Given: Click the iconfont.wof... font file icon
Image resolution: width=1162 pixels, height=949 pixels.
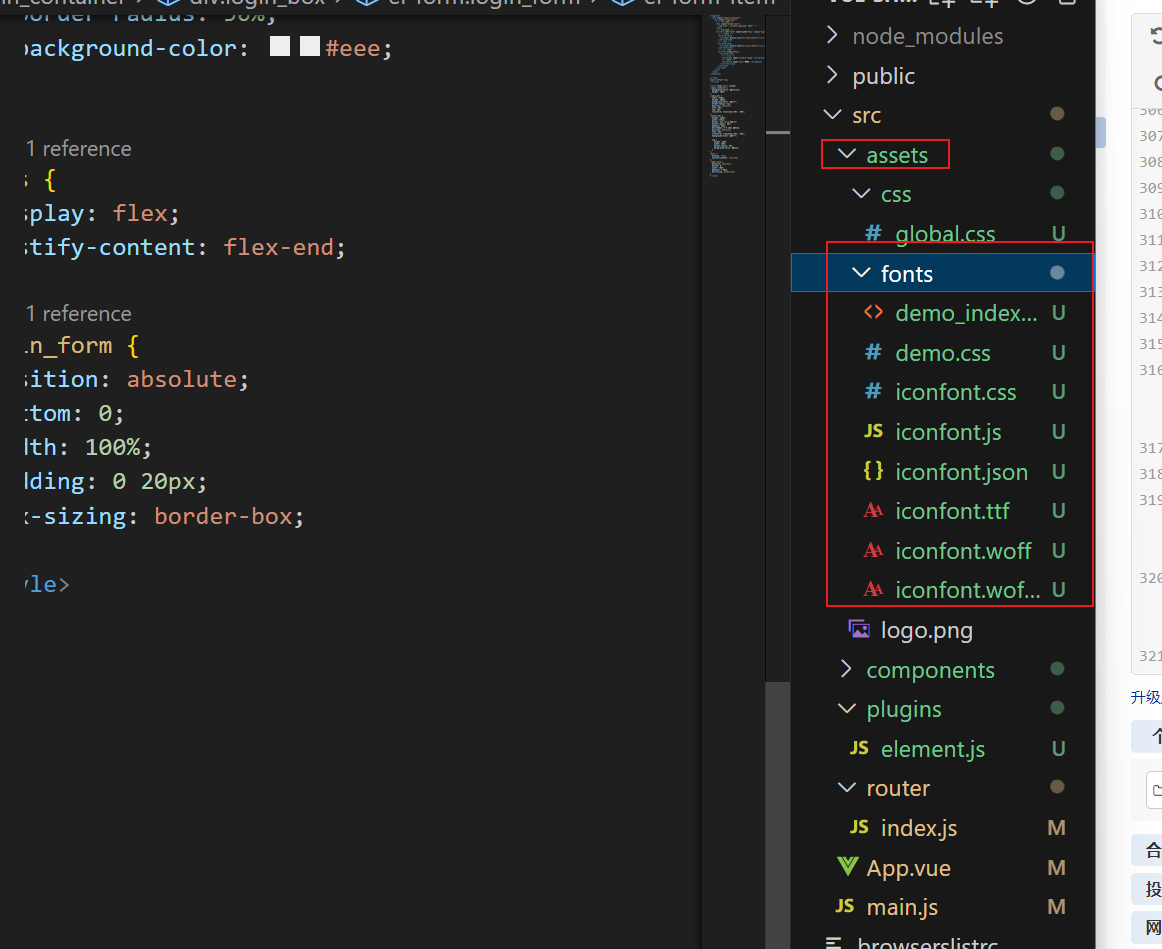Looking at the screenshot, I should click(874, 589).
